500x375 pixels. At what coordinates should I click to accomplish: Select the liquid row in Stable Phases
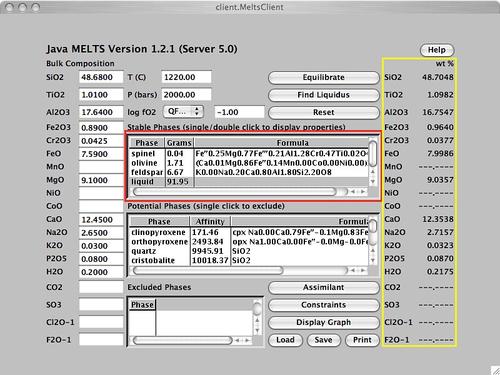[x=249, y=182]
